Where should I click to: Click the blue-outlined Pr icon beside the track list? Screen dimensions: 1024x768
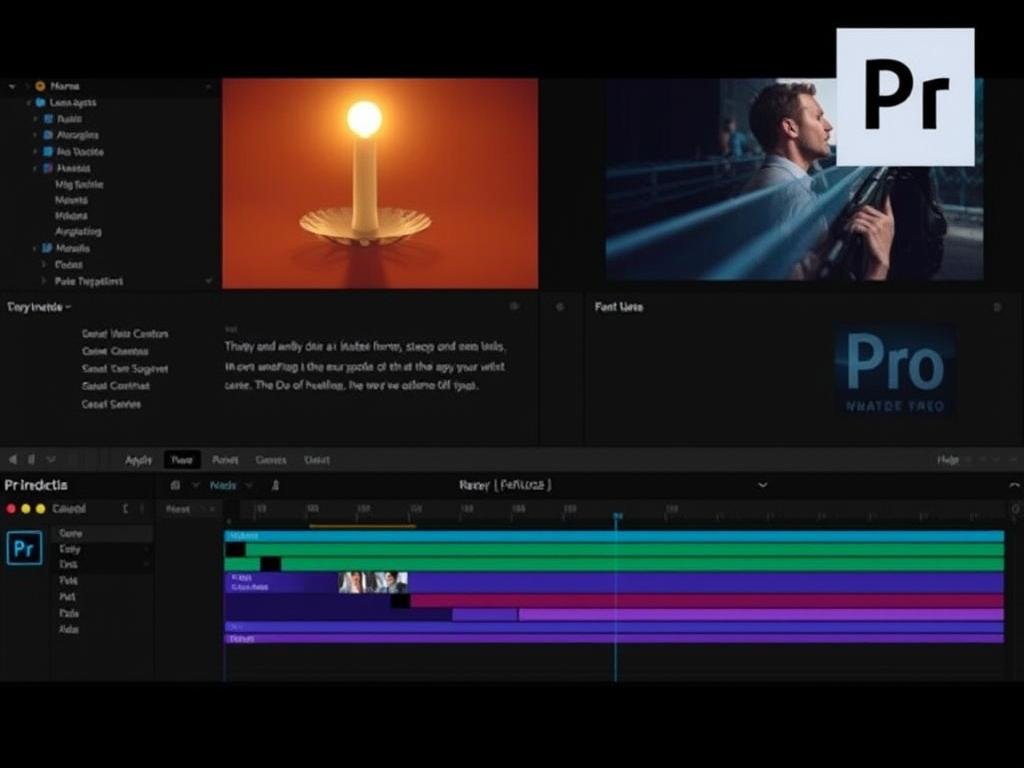pos(24,547)
